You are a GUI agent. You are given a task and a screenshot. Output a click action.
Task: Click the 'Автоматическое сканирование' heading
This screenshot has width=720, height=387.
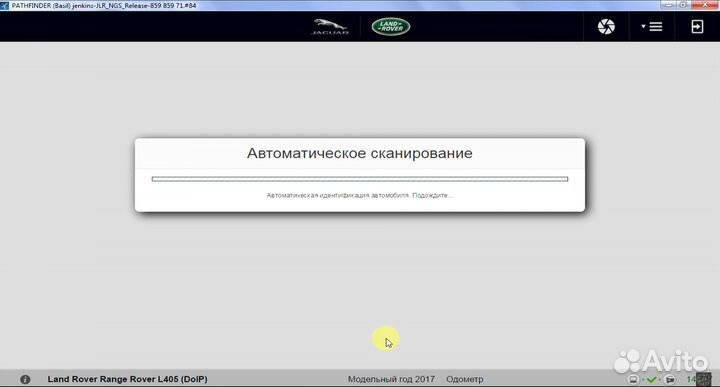pyautogui.click(x=360, y=153)
